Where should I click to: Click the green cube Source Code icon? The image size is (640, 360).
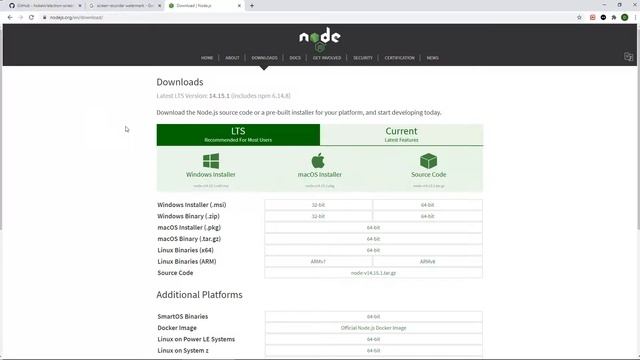click(428, 161)
